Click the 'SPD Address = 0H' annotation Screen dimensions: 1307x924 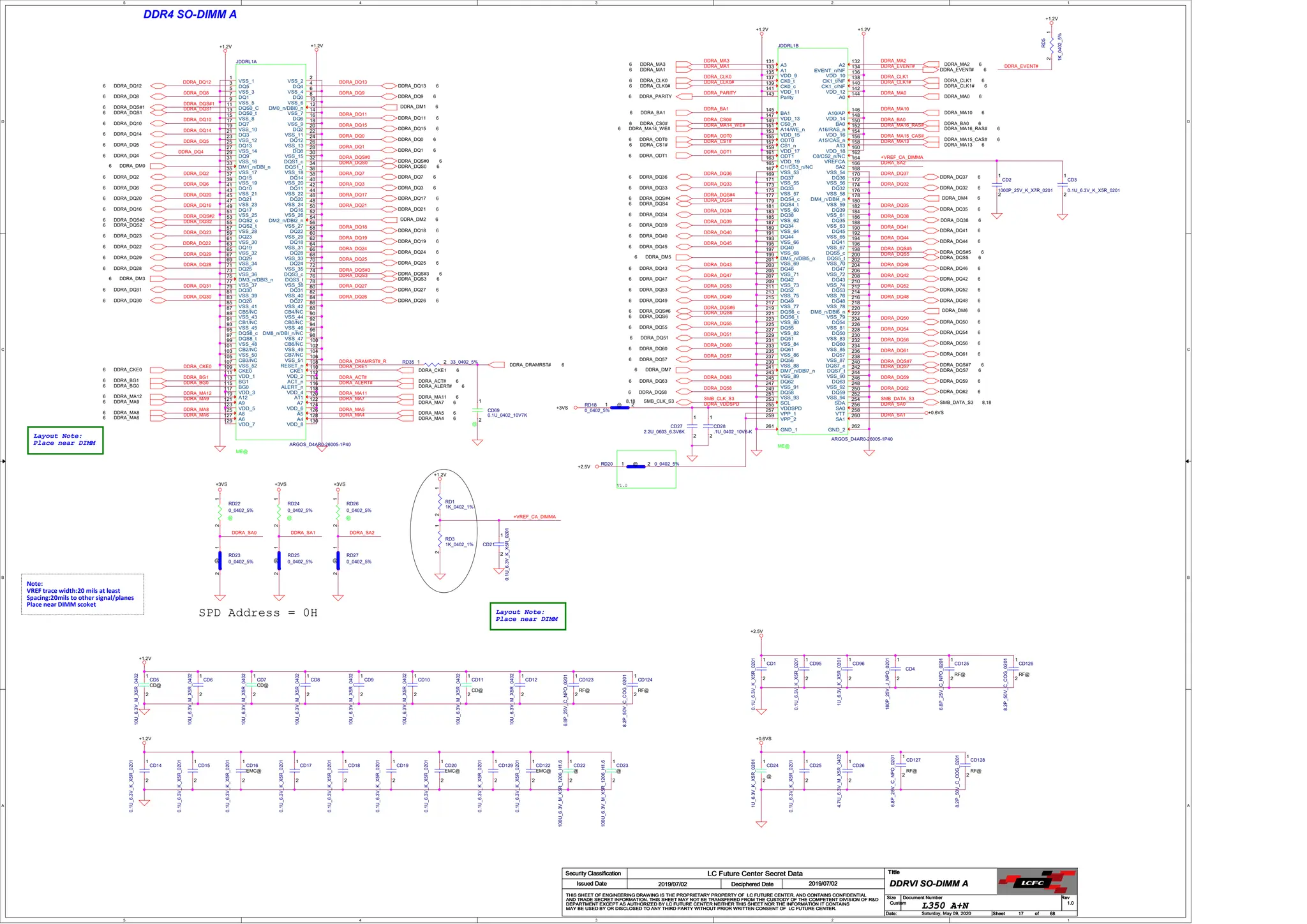[258, 613]
